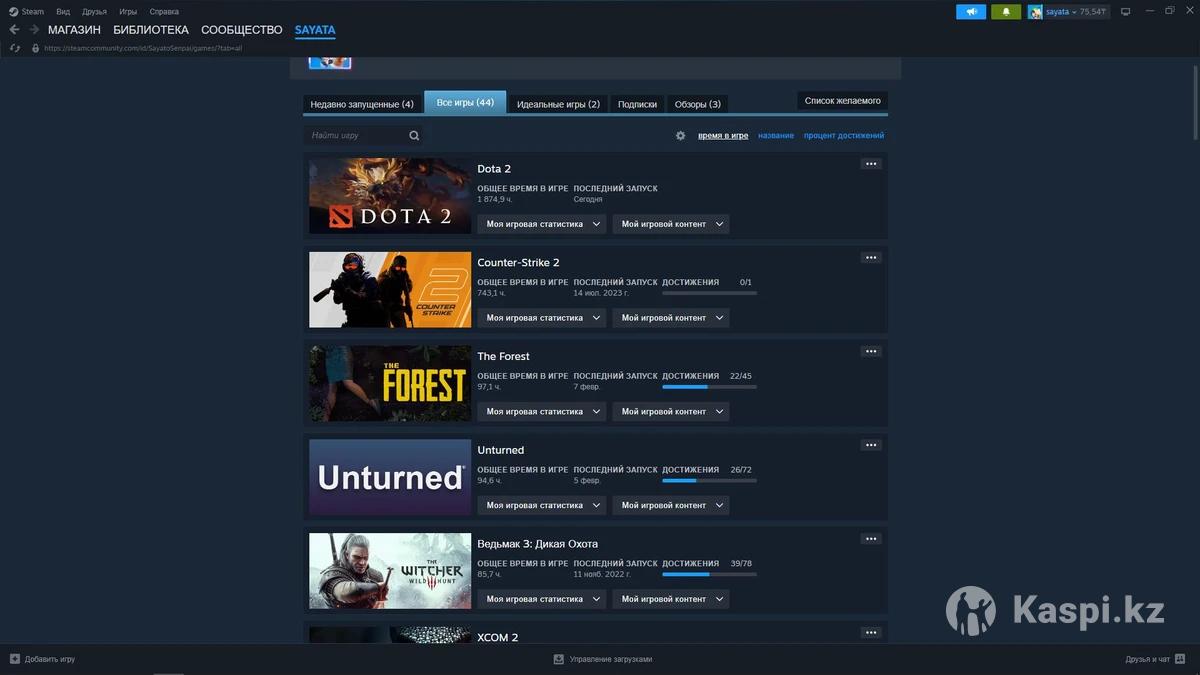Click Unturned achievements progress bar
The height and width of the screenshot is (675, 1200).
[x=709, y=481]
